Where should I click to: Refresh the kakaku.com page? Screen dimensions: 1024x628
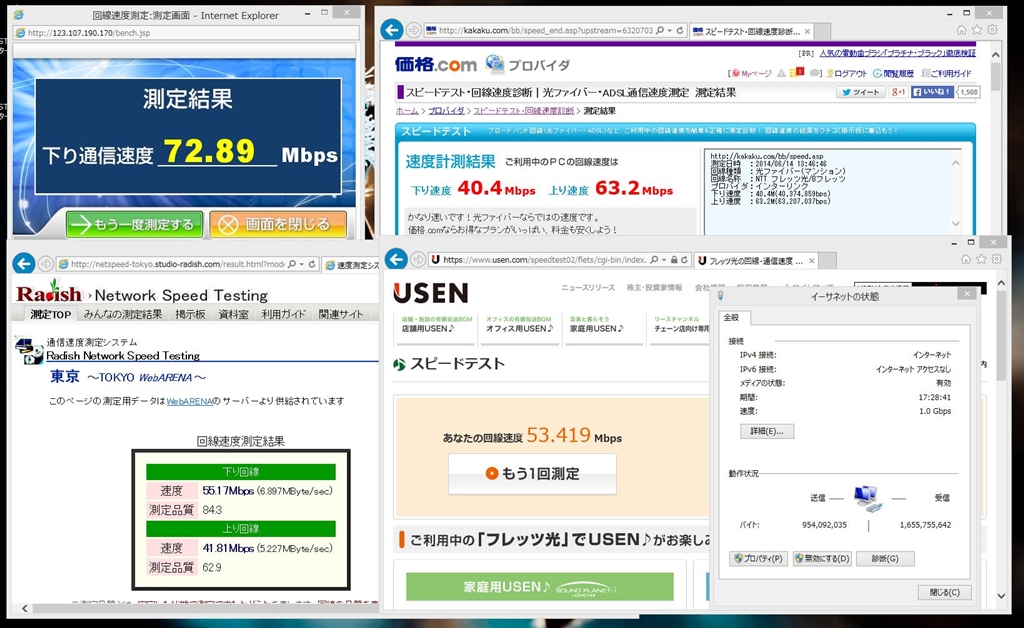(680, 31)
